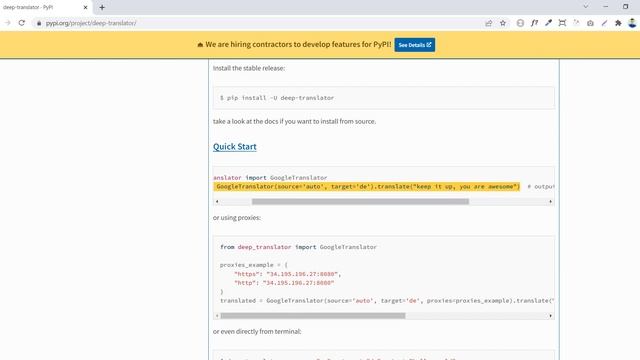
Task: Click the 'Install the stable release:' text
Action: (x=249, y=68)
